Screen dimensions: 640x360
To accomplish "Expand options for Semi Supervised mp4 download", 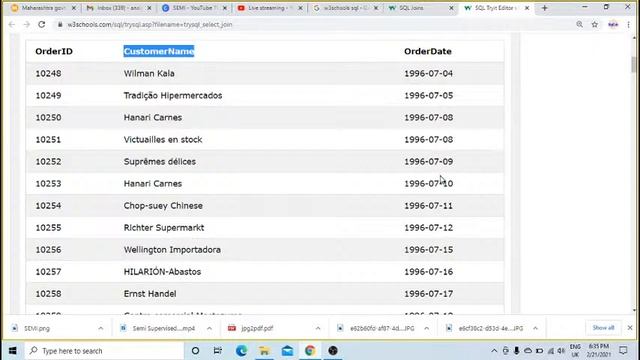I will pyautogui.click(x=209, y=328).
